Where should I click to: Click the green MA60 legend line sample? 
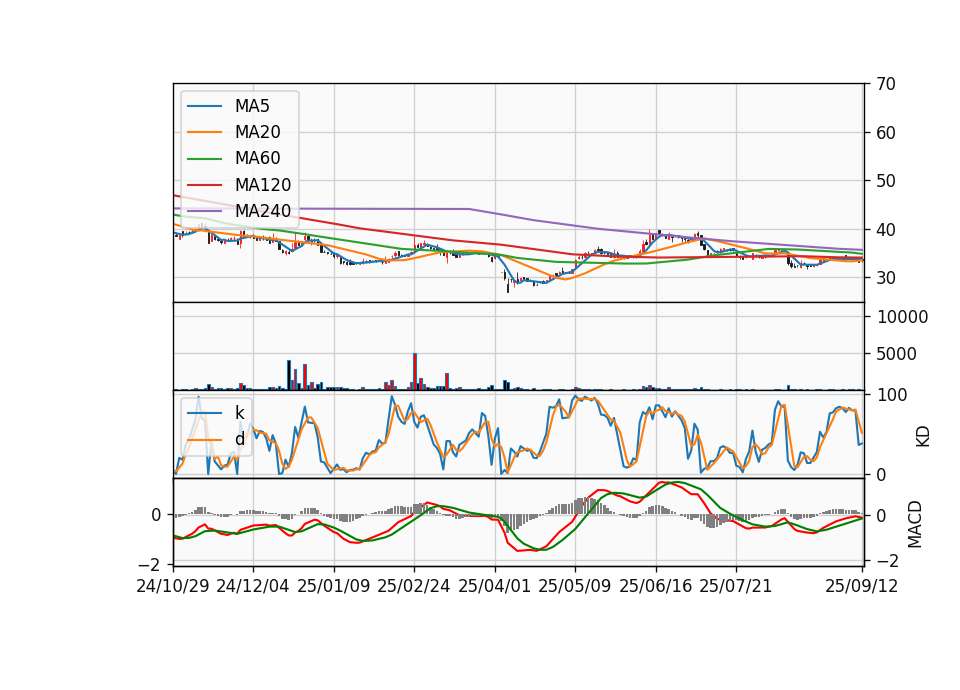pos(204,159)
